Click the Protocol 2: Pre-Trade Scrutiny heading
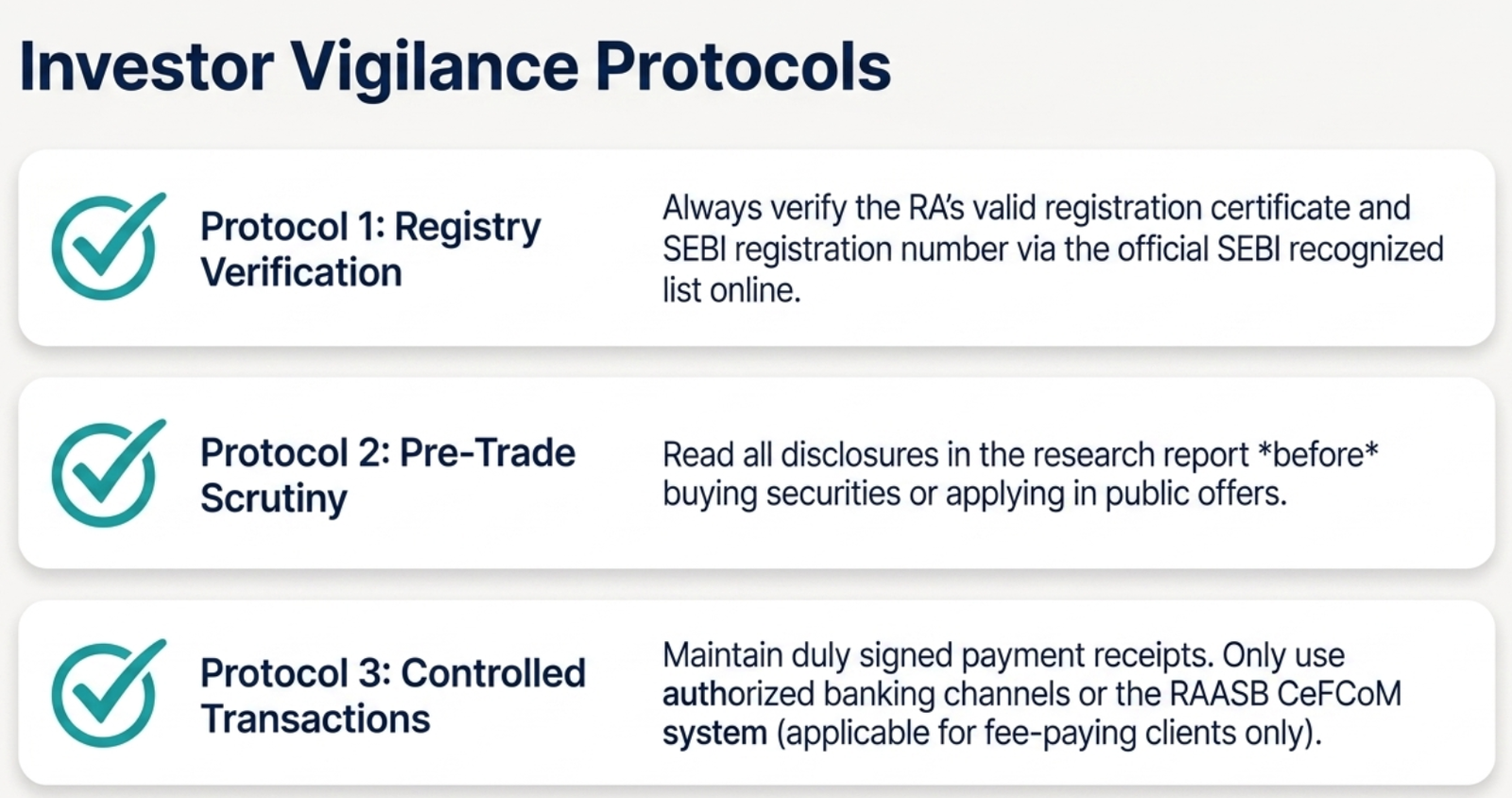 pyautogui.click(x=387, y=476)
